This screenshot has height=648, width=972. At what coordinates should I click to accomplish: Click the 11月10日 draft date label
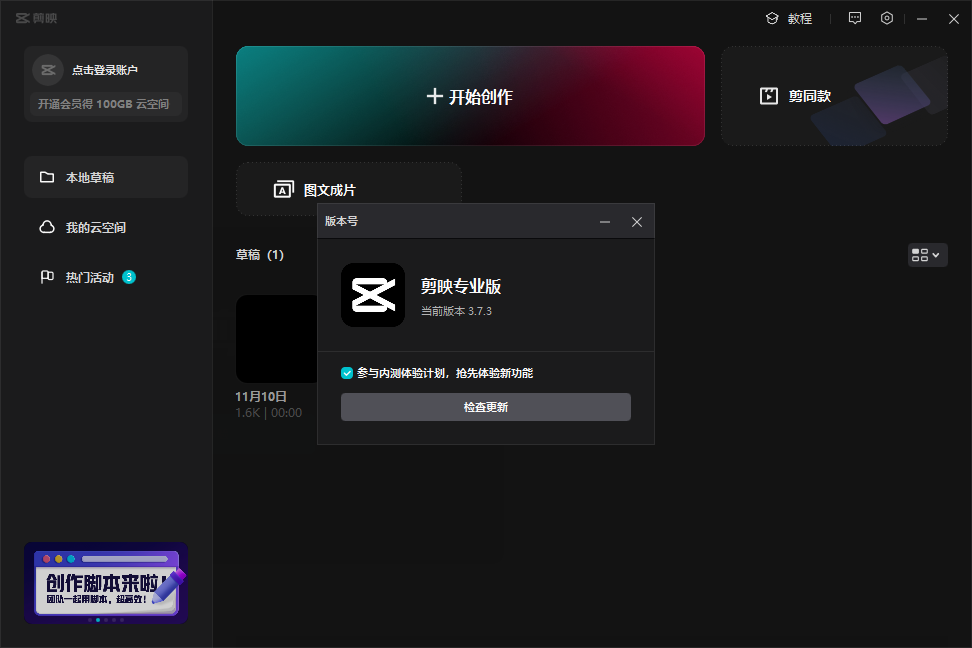coord(261,396)
